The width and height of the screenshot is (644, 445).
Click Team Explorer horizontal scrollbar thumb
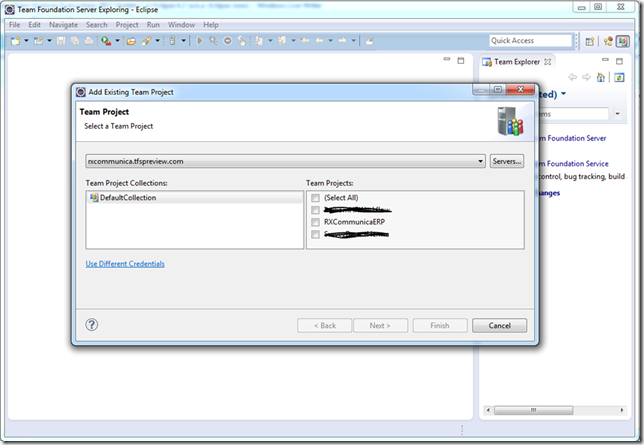coord(534,410)
